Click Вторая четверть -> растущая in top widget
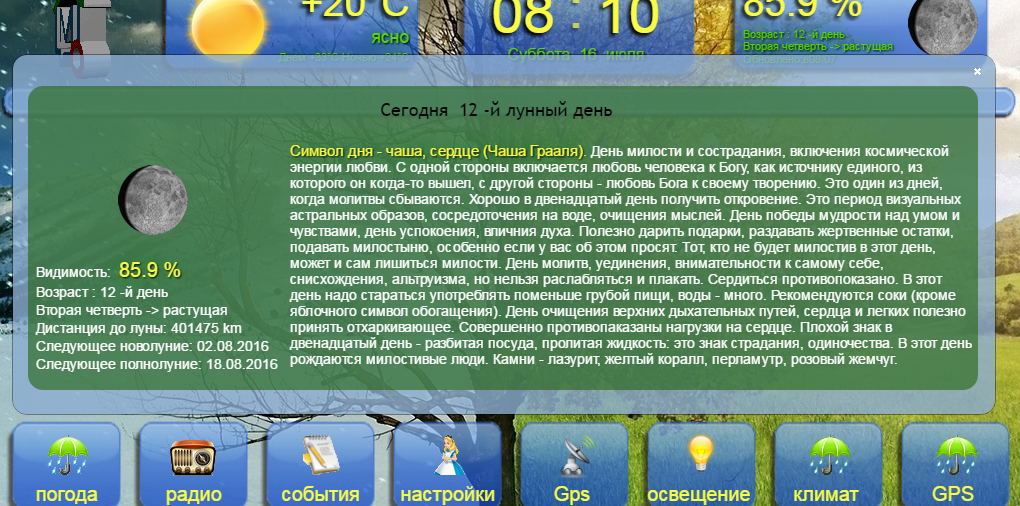1020x506 pixels. (x=818, y=47)
